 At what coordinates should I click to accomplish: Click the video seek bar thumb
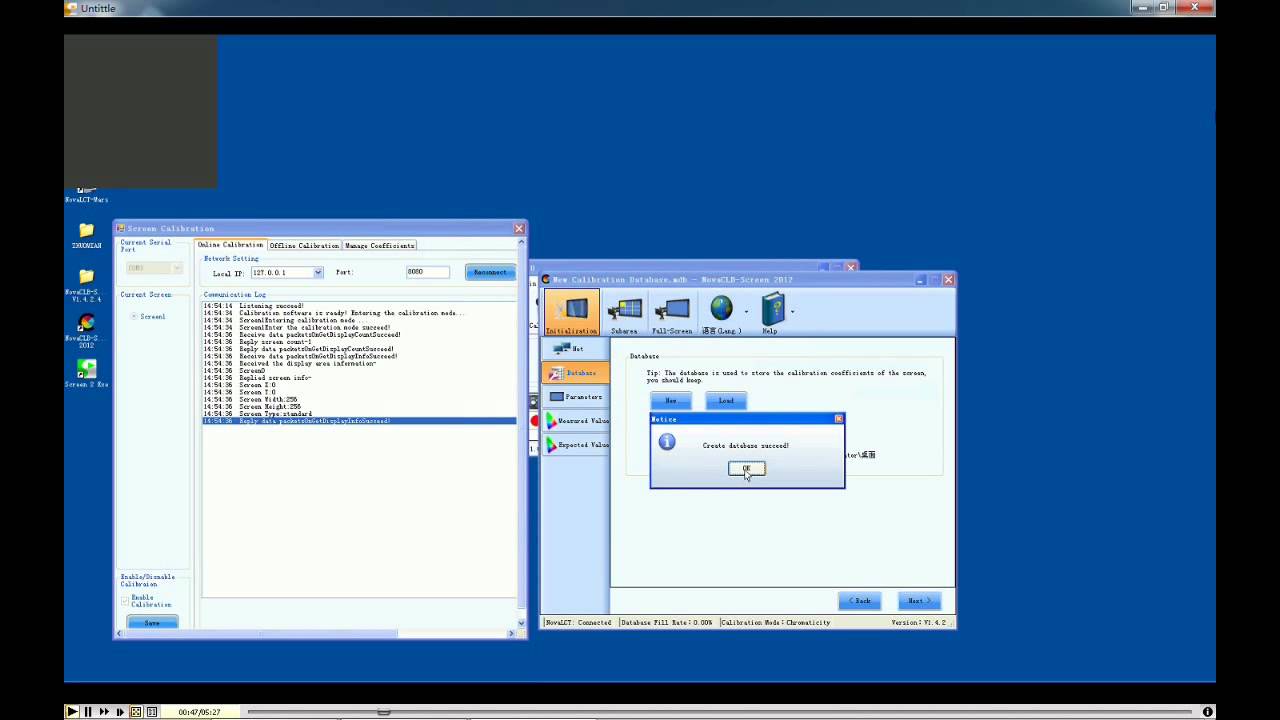(x=383, y=712)
